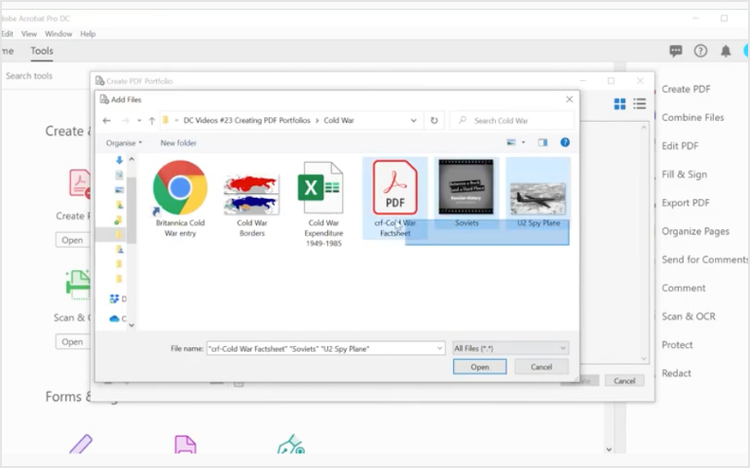
Task: Expand the address bar path dropdown
Action: click(413, 121)
